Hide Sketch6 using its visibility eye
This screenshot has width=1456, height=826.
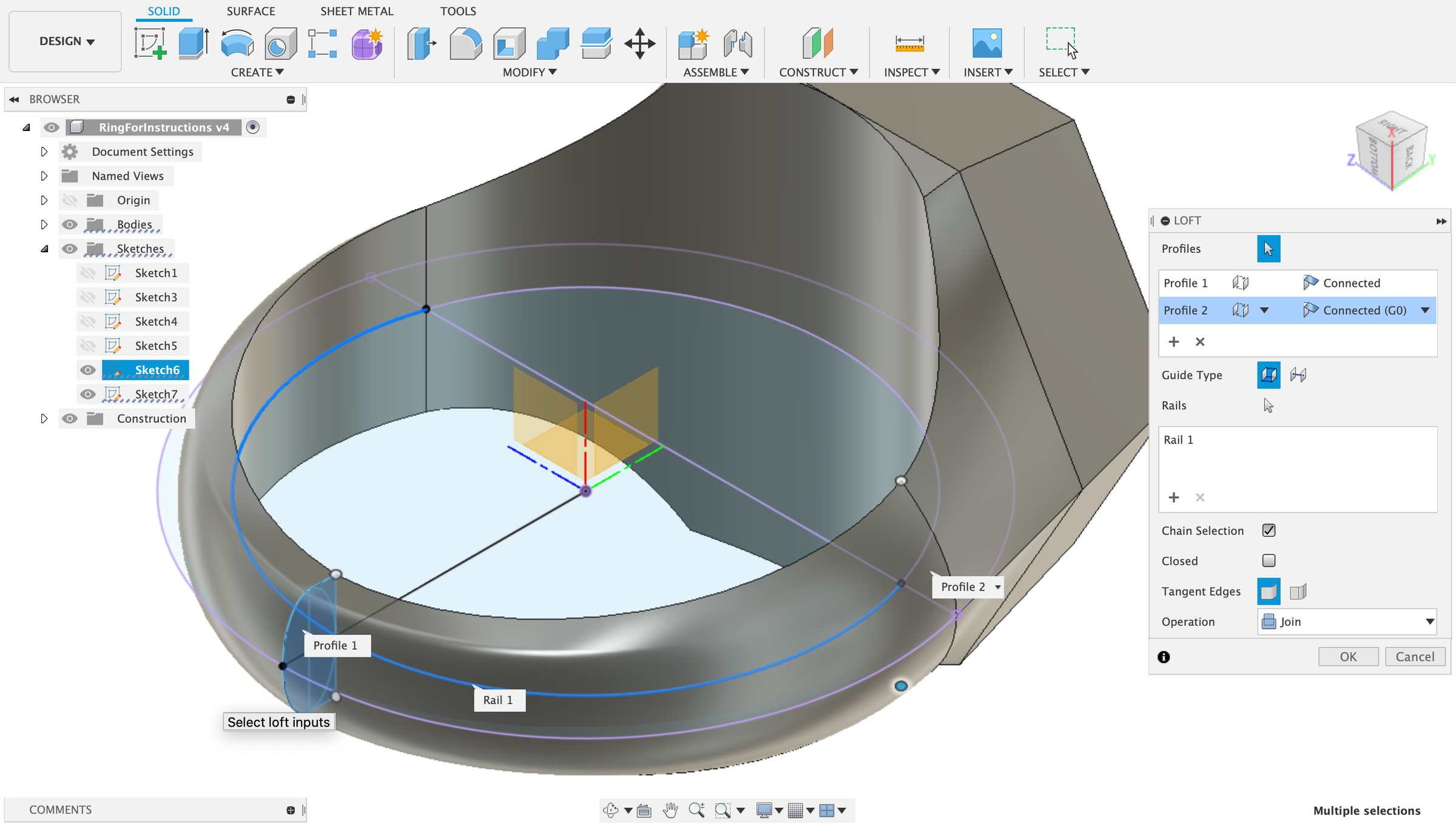coord(89,370)
